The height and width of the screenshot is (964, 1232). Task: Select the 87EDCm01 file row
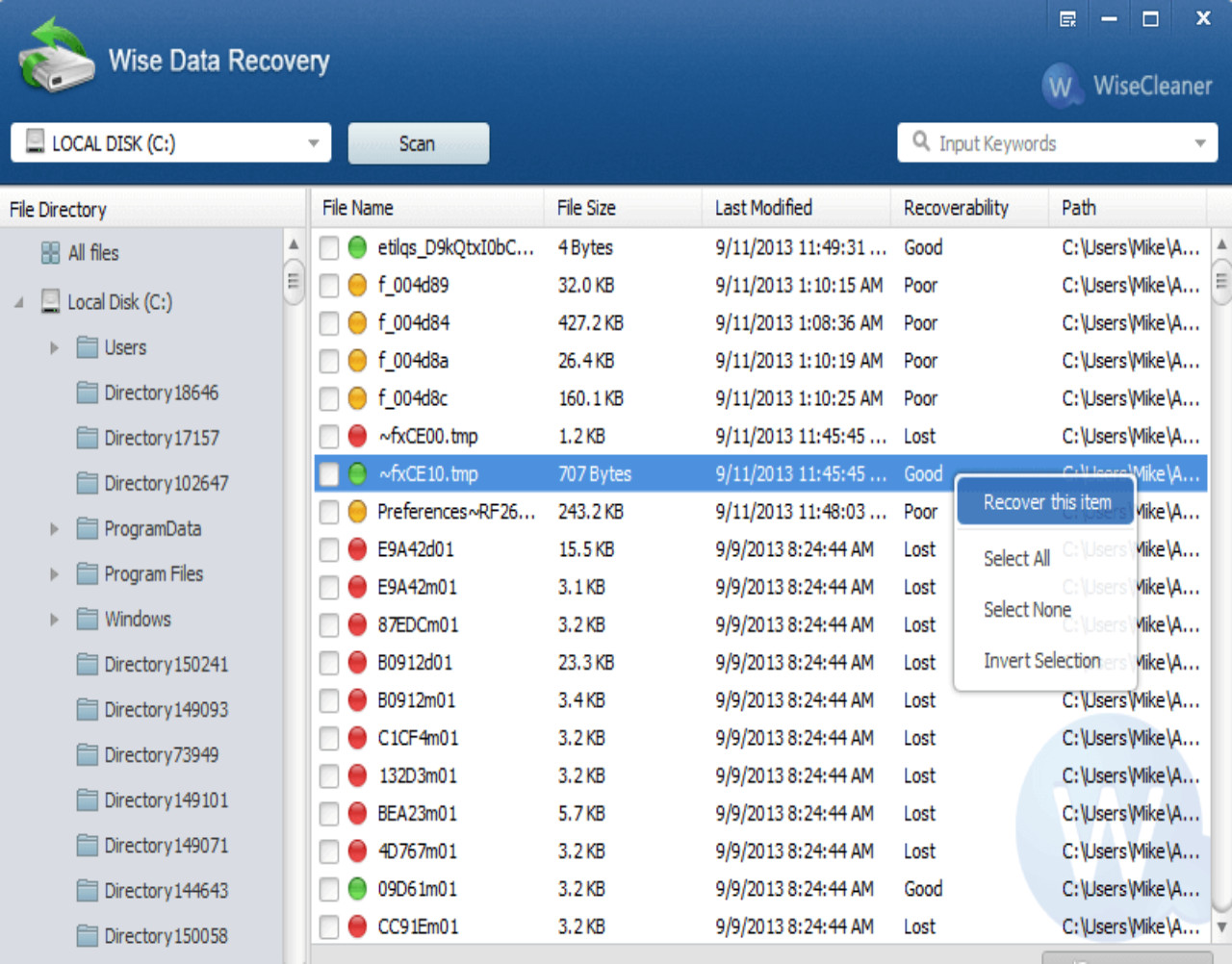pyautogui.click(x=760, y=624)
